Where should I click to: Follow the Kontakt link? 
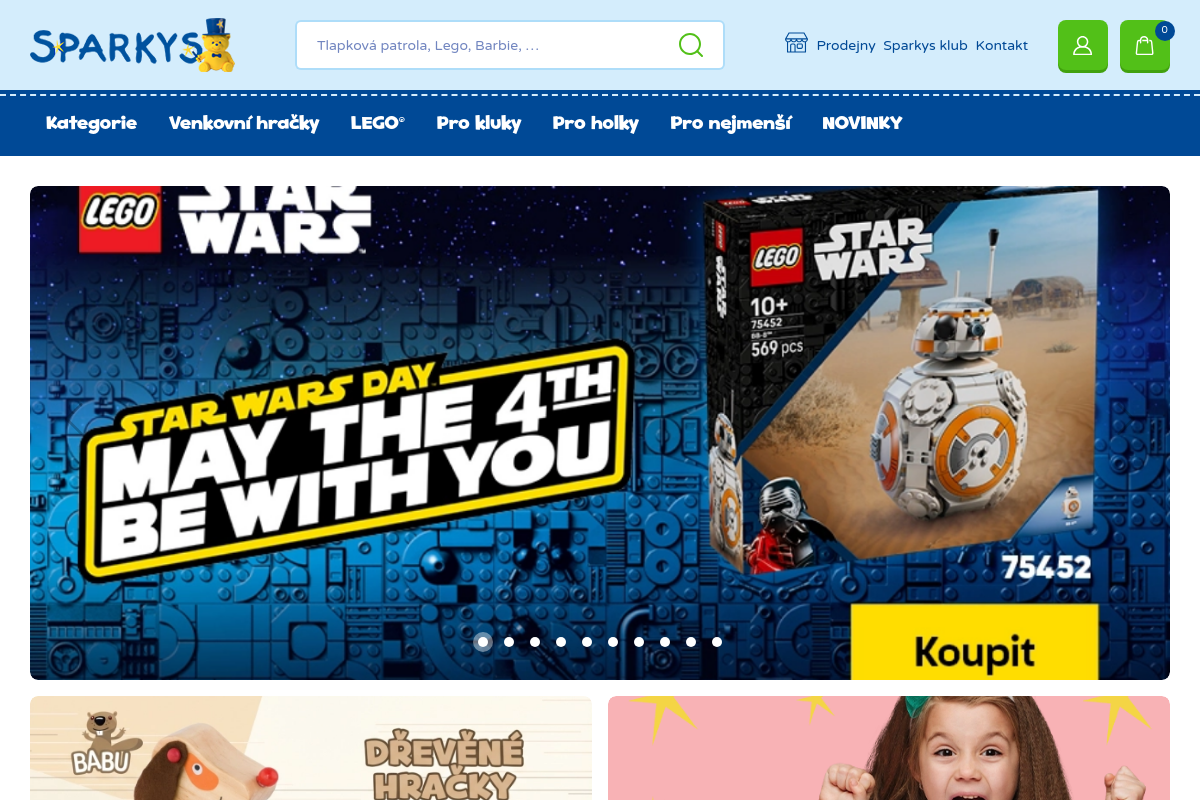pos(1002,45)
